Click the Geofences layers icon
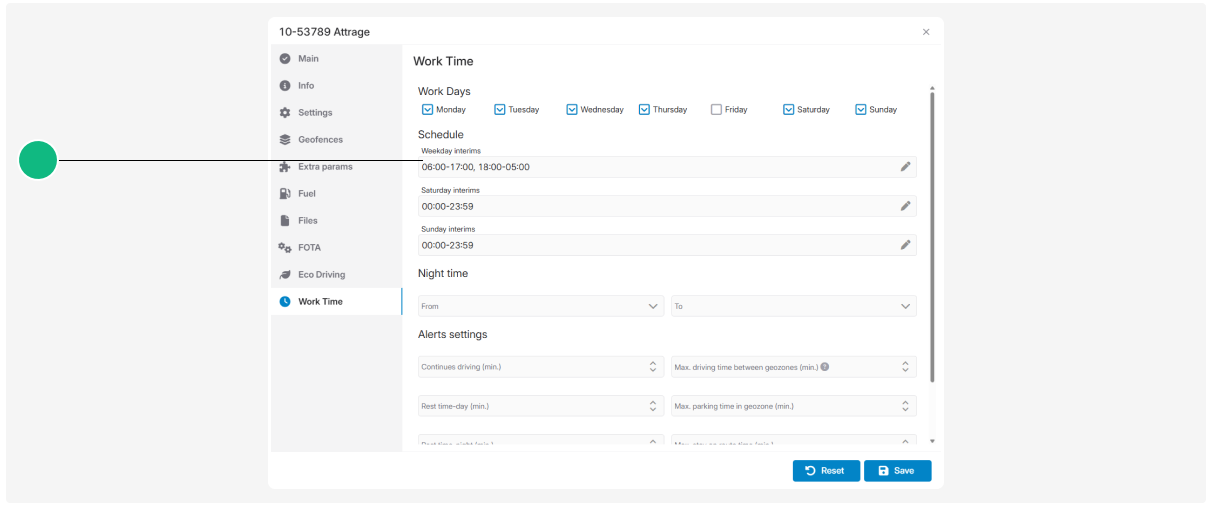This screenshot has height=506, width=1209. (285, 140)
